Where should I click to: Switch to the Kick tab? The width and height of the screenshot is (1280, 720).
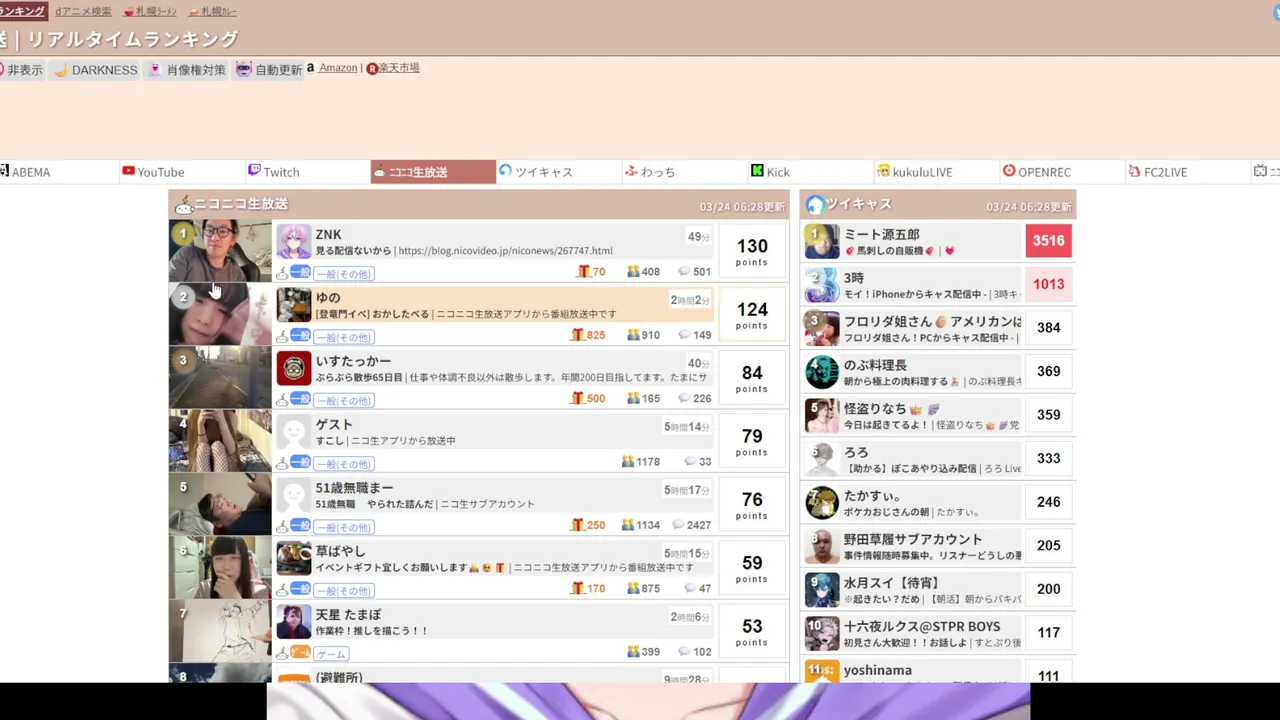click(x=770, y=172)
